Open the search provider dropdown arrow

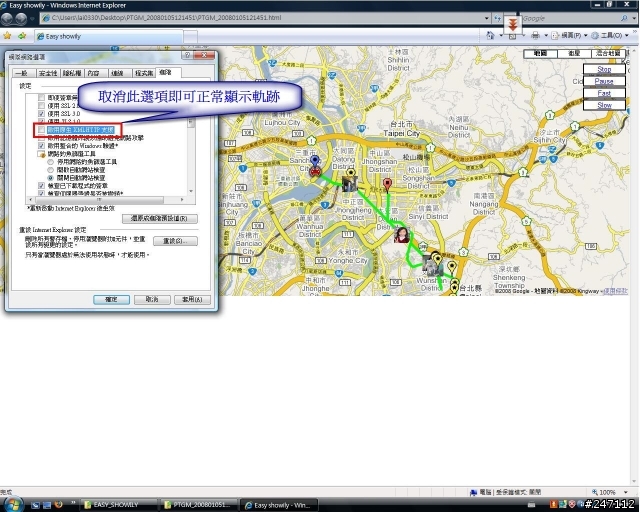[x=635, y=18]
